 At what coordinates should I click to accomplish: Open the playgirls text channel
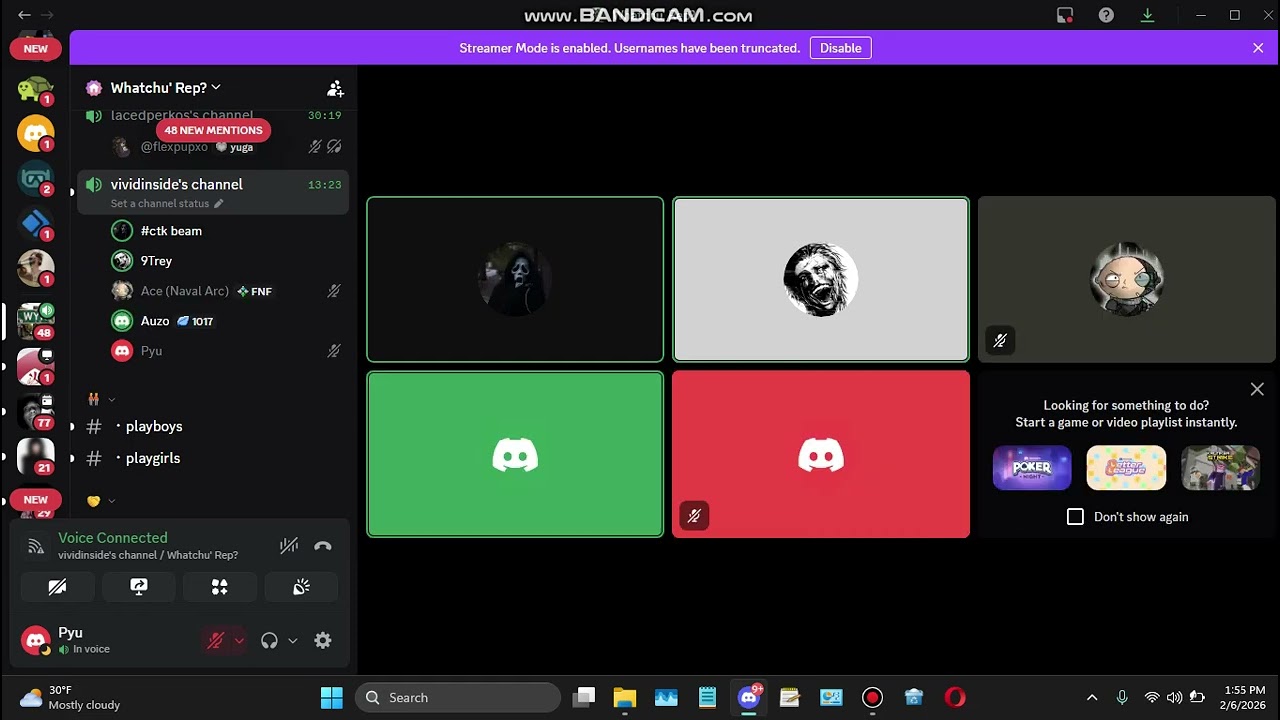(x=213, y=458)
